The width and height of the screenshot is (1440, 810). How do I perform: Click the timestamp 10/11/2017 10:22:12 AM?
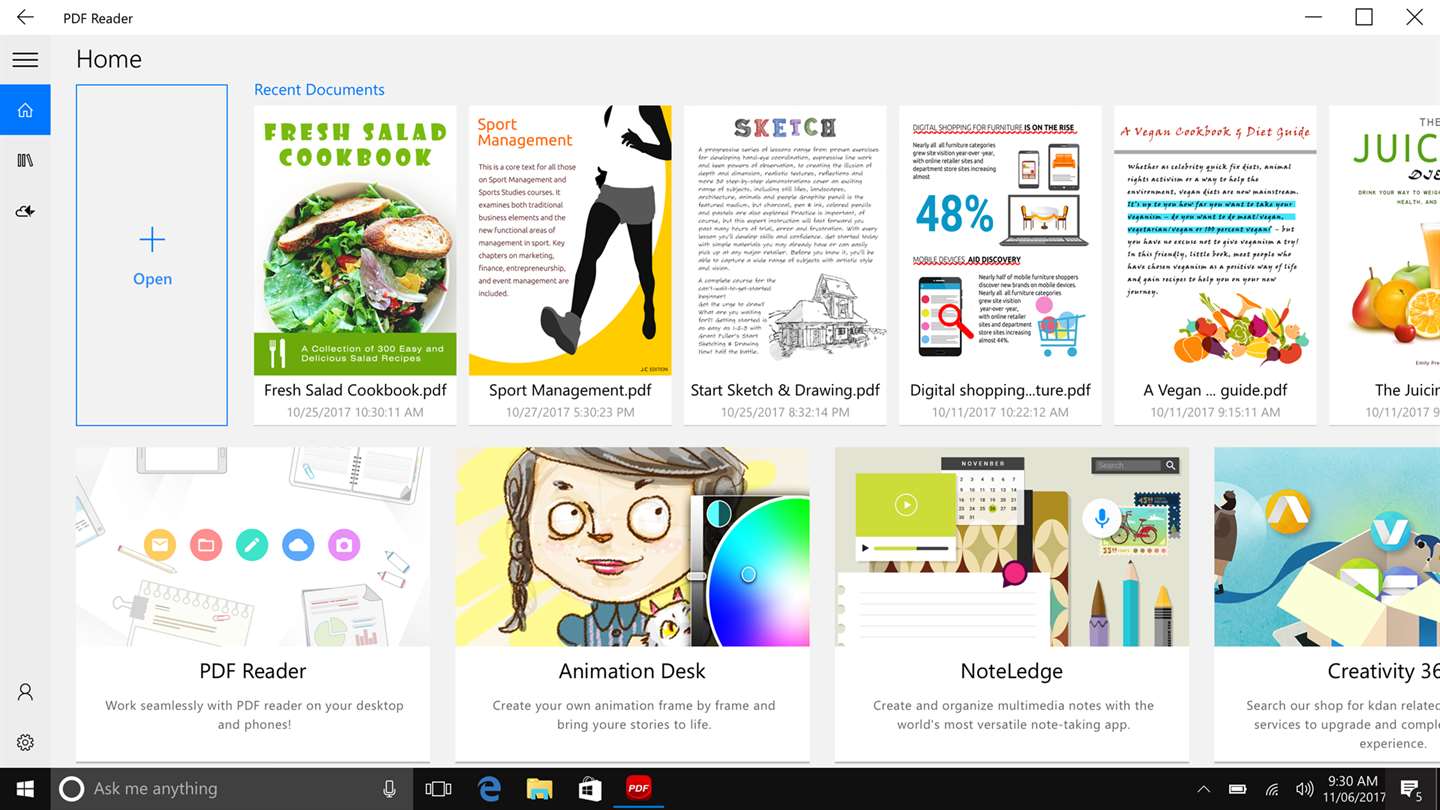pos(1000,412)
